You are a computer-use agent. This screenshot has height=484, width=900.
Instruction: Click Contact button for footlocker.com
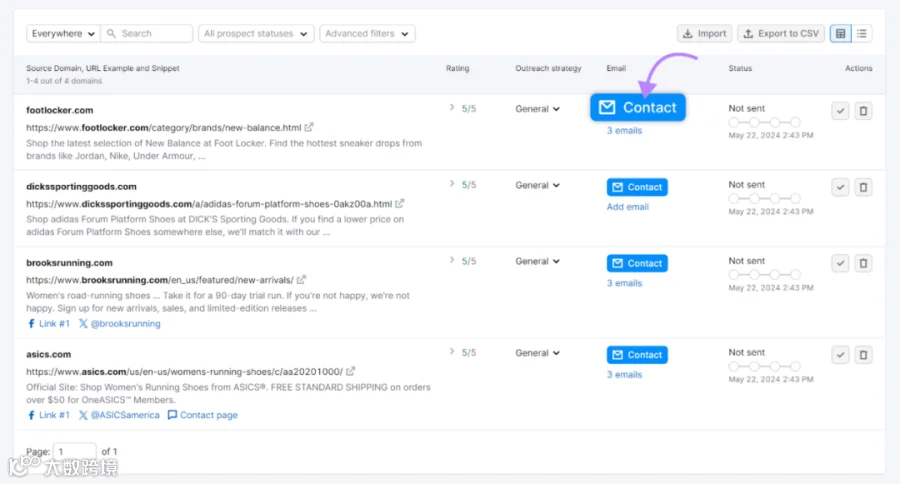tap(638, 107)
